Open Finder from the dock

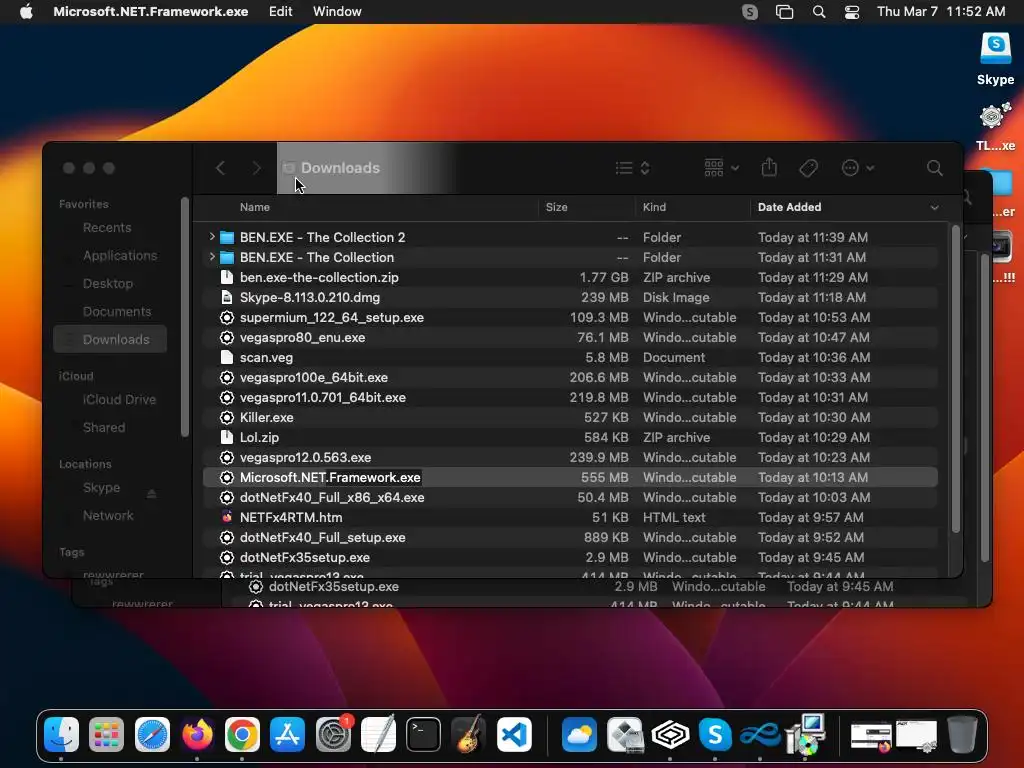[x=61, y=735]
